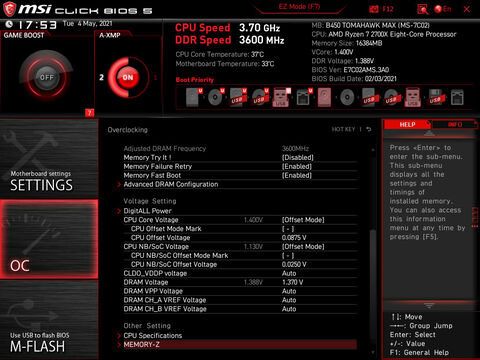The height and width of the screenshot is (360, 480).
Task: Select the legacy CD/DVD boot icon without badge
Action: 347,97
